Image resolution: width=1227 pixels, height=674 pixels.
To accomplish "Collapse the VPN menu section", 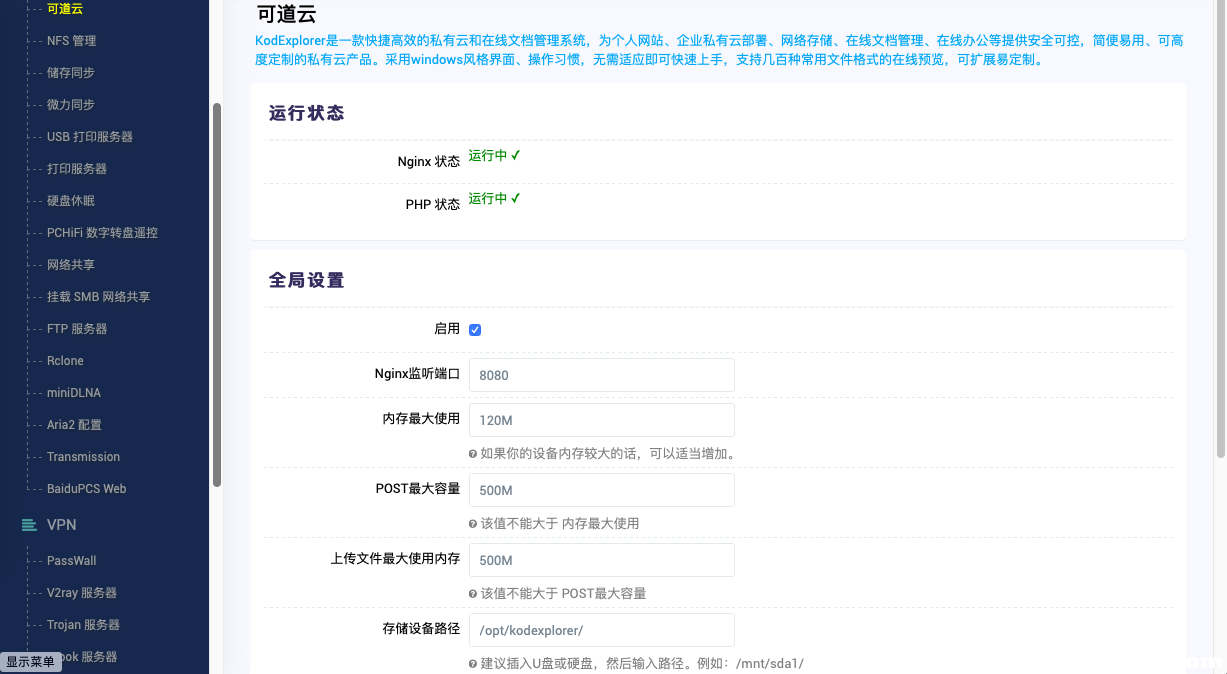I will (x=61, y=525).
